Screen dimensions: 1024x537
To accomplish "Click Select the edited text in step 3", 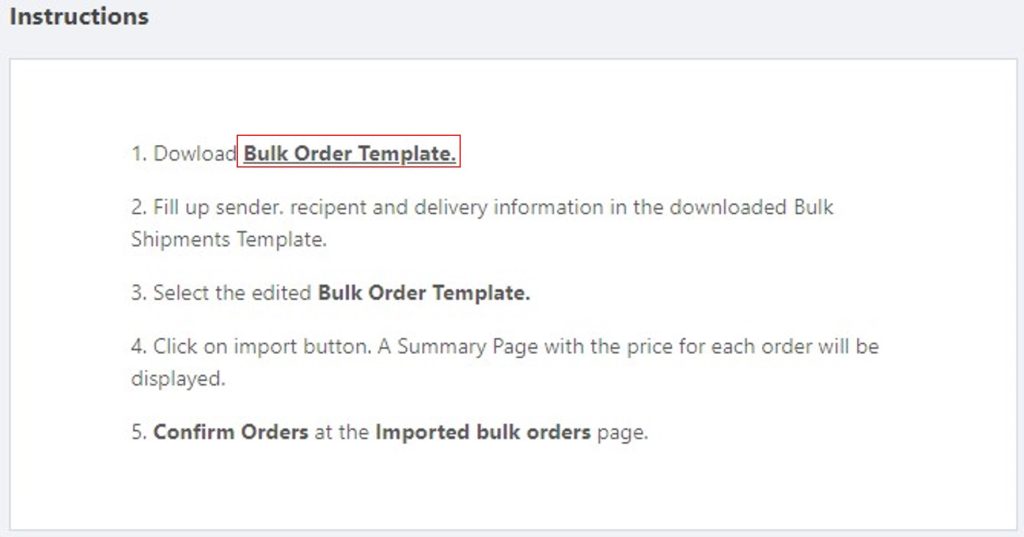I will point(232,292).
